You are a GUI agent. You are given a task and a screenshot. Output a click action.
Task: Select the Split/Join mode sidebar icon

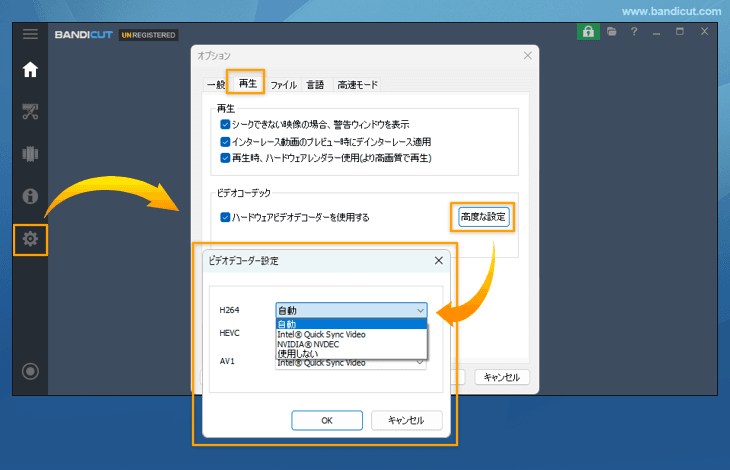click(30, 154)
